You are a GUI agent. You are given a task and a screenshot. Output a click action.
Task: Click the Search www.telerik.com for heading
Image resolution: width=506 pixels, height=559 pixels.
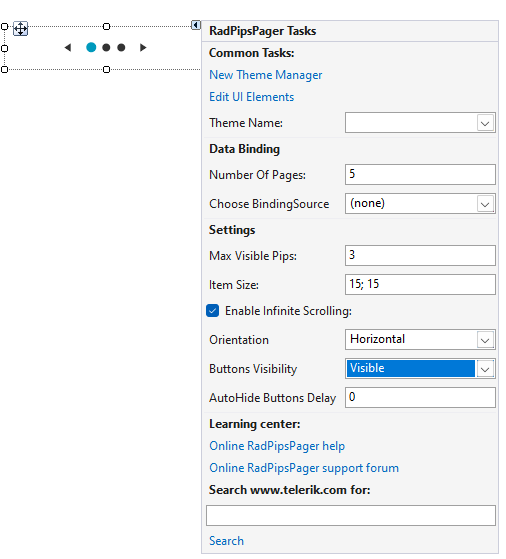tap(290, 490)
